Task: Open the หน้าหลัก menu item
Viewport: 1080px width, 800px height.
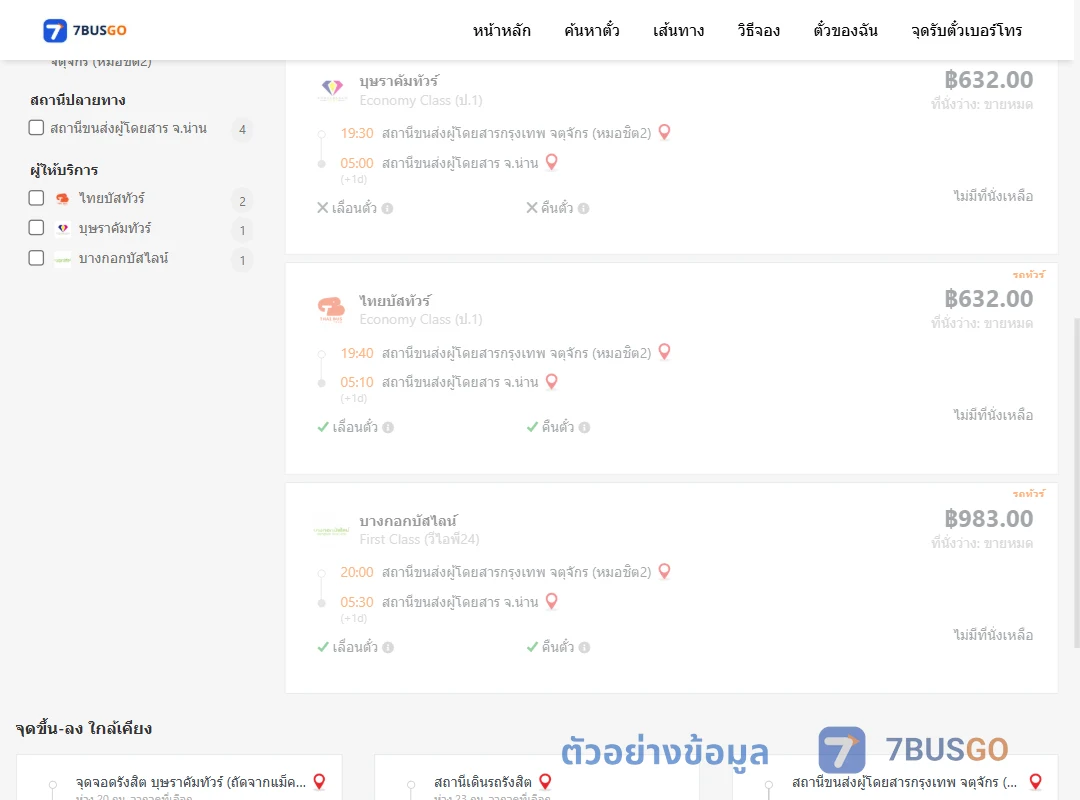Action: [501, 30]
